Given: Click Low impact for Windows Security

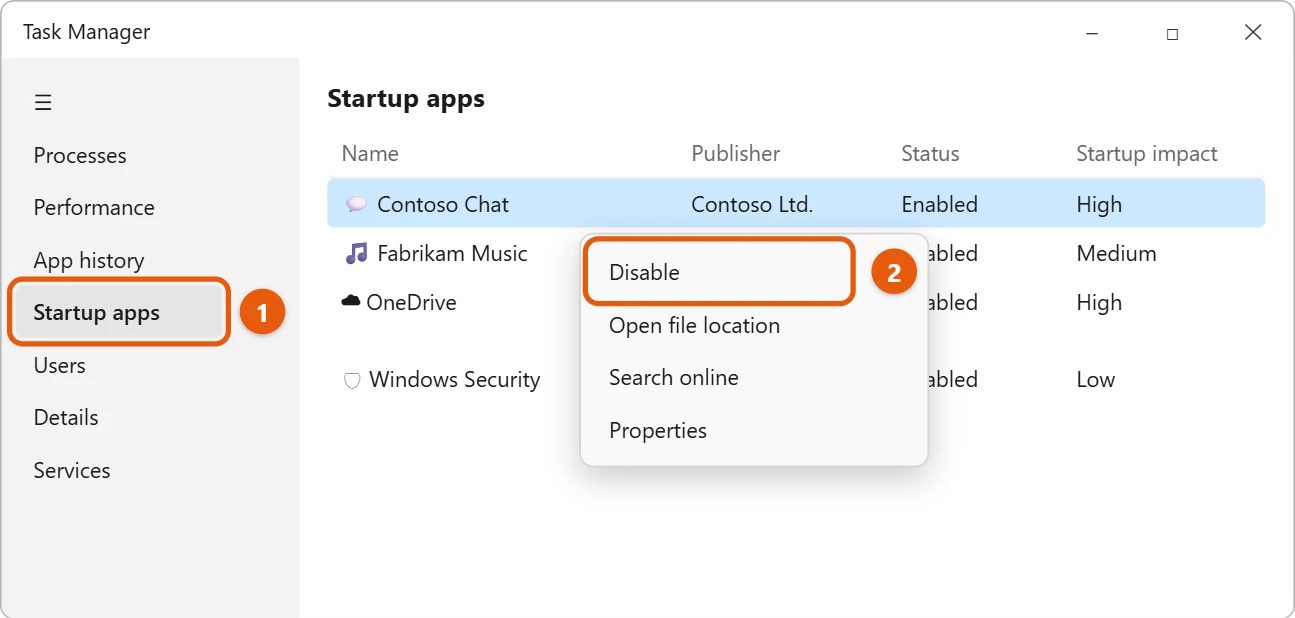Looking at the screenshot, I should [1095, 379].
